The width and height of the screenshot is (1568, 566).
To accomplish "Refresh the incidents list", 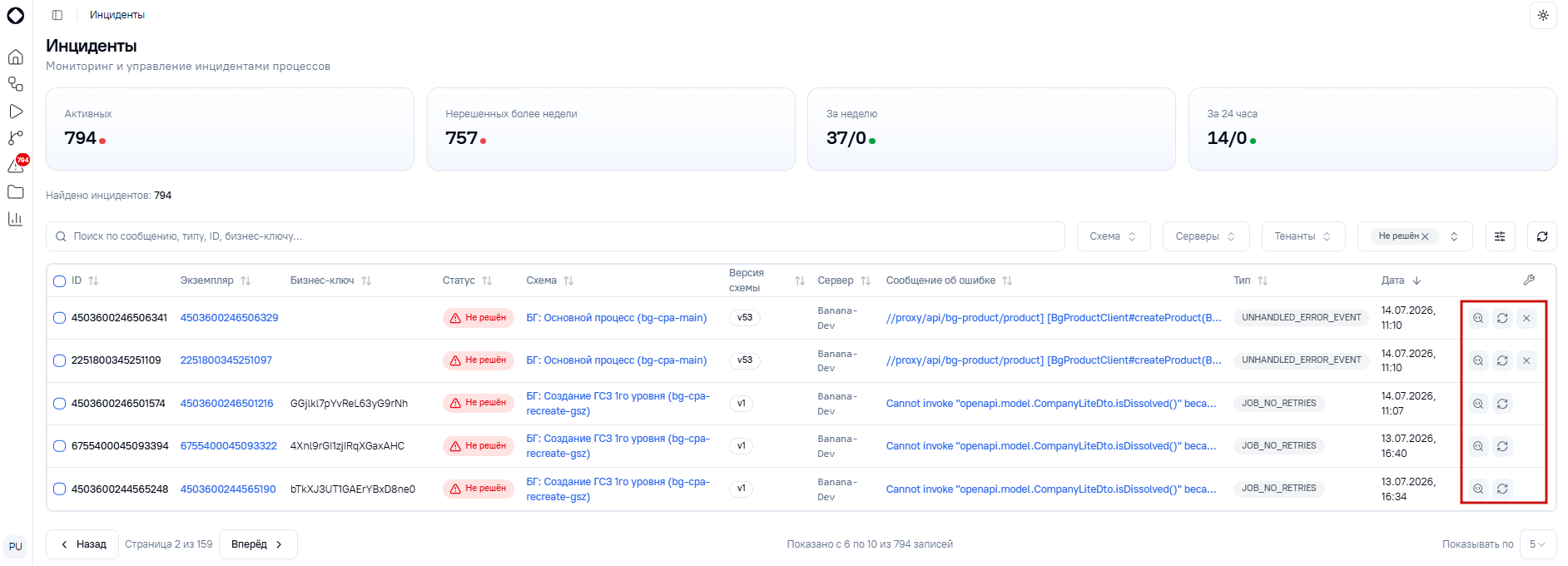I will (x=1542, y=236).
